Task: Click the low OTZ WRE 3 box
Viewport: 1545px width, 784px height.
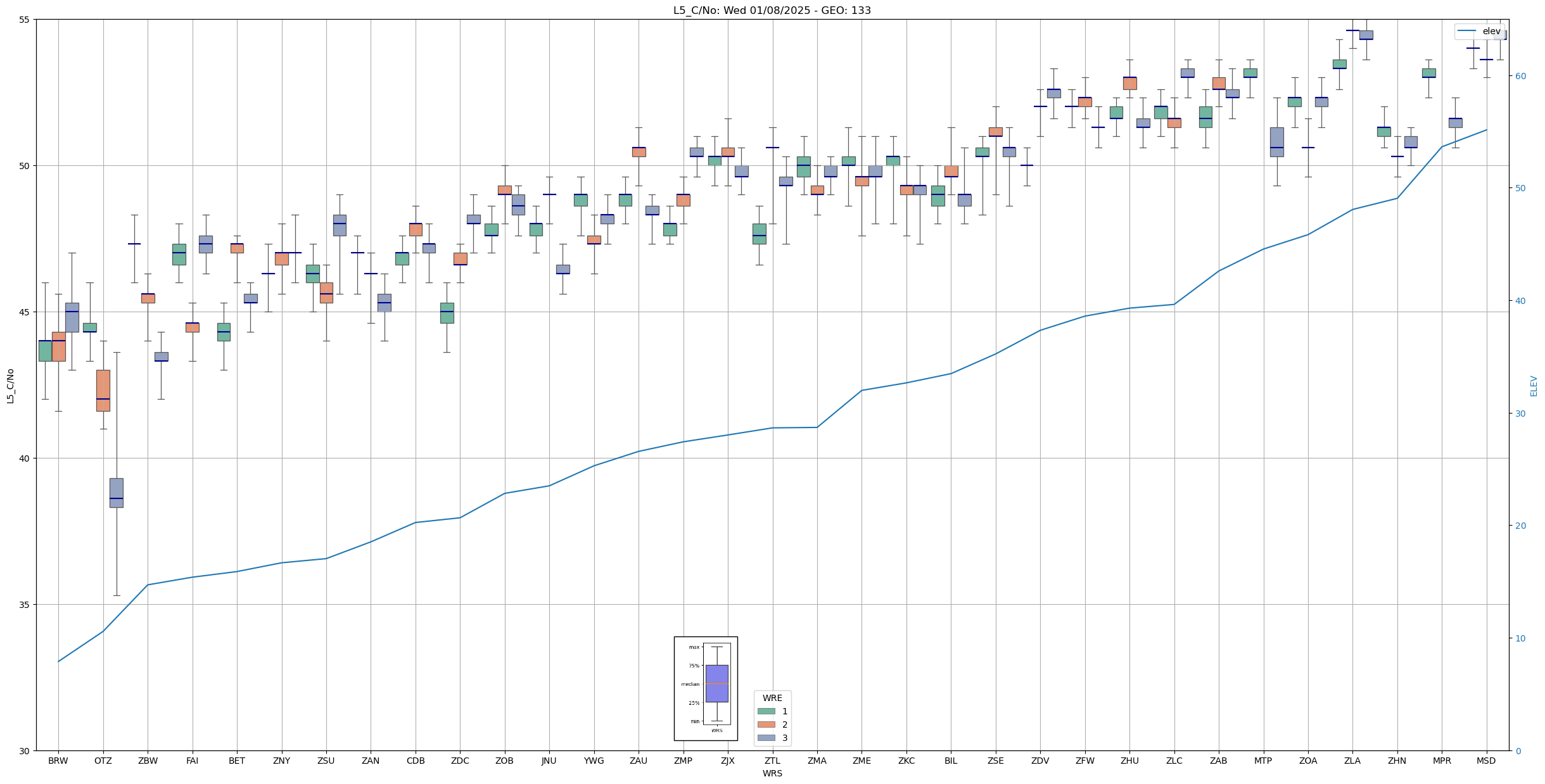Action: tap(116, 493)
